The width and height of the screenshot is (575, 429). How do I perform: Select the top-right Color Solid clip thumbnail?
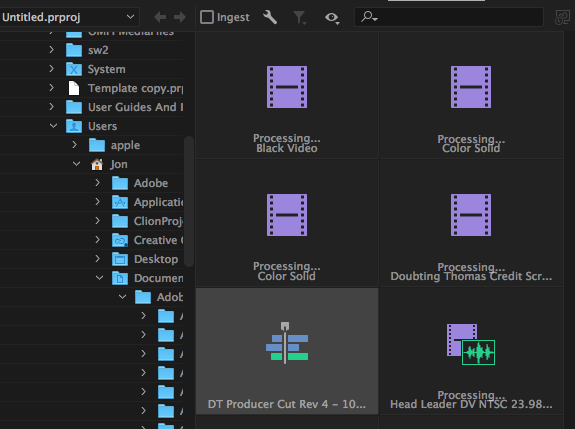[x=471, y=87]
